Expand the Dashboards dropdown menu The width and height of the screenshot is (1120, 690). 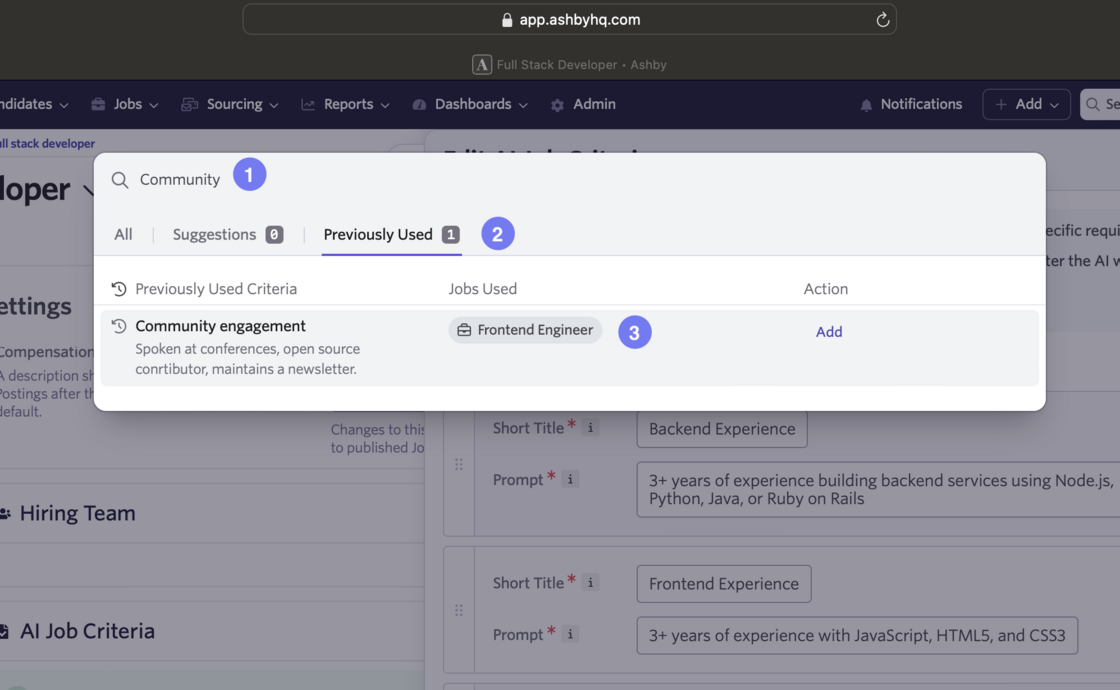pyautogui.click(x=470, y=104)
